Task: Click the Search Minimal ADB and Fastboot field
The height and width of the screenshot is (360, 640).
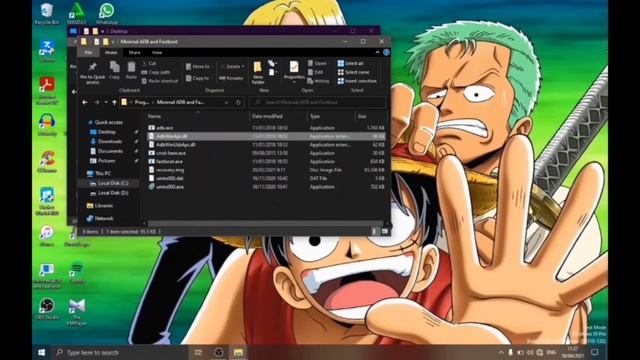Action: 318,102
